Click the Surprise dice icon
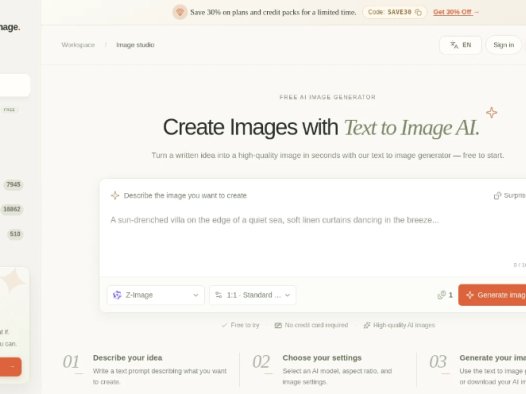The width and height of the screenshot is (526, 394). [497, 195]
